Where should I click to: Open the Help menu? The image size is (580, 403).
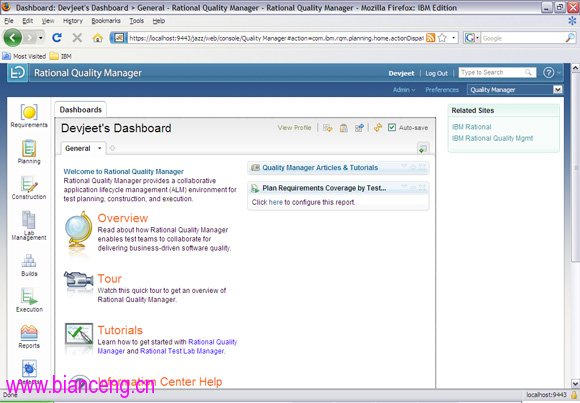tap(159, 21)
